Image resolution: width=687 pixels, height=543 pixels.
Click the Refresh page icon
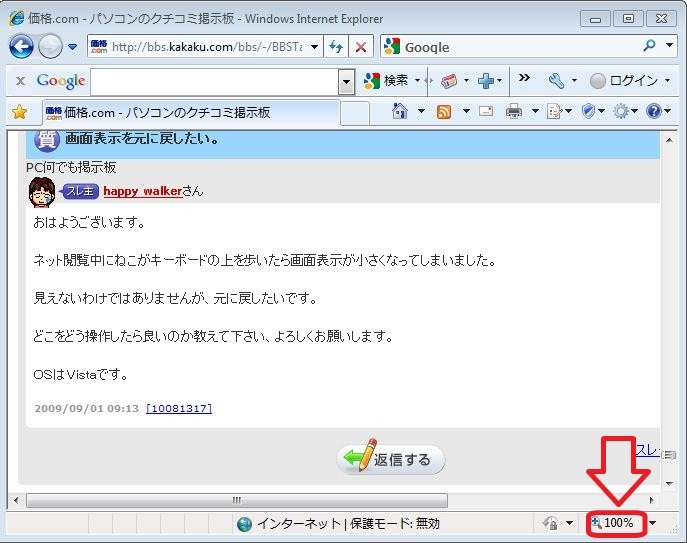pos(336,46)
